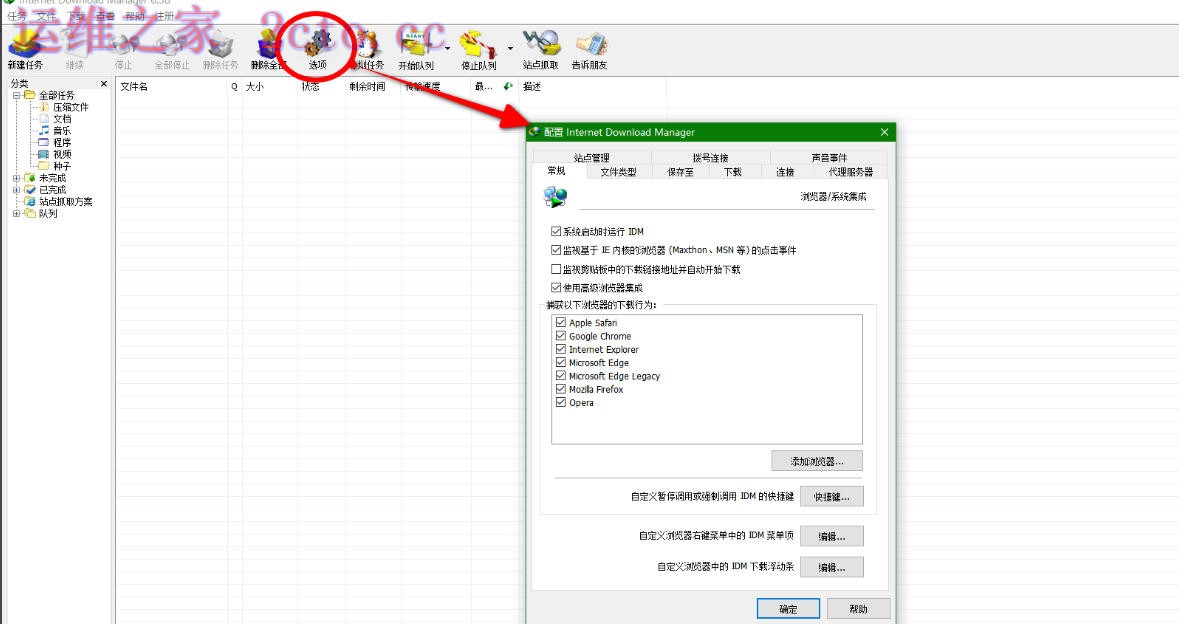Screen dimensions: 1179x624
Task: Expand the 未完成 tree node
Action: tap(17, 178)
